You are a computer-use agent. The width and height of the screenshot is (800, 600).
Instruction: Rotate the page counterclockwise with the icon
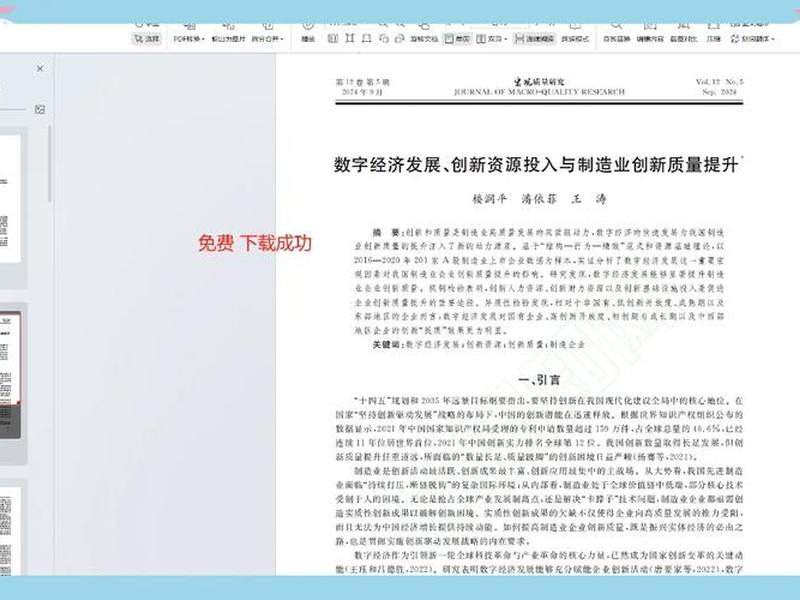[384, 38]
